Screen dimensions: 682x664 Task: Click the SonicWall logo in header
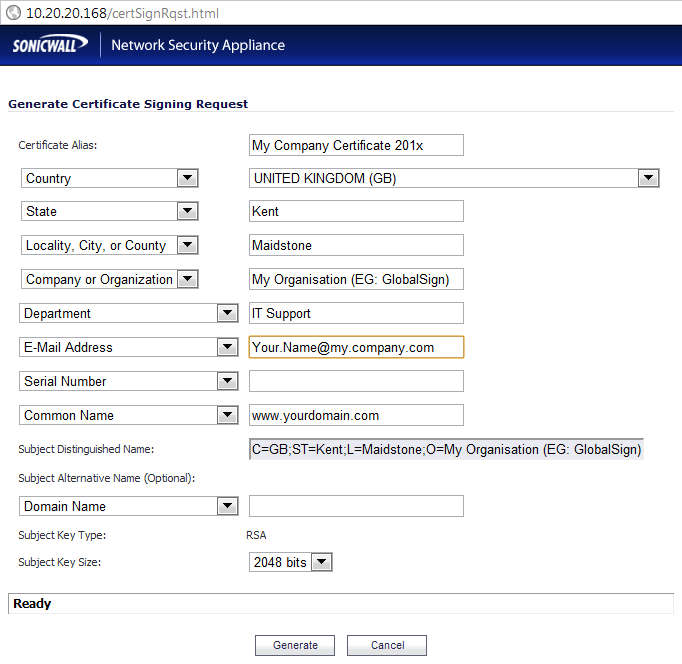[50, 45]
